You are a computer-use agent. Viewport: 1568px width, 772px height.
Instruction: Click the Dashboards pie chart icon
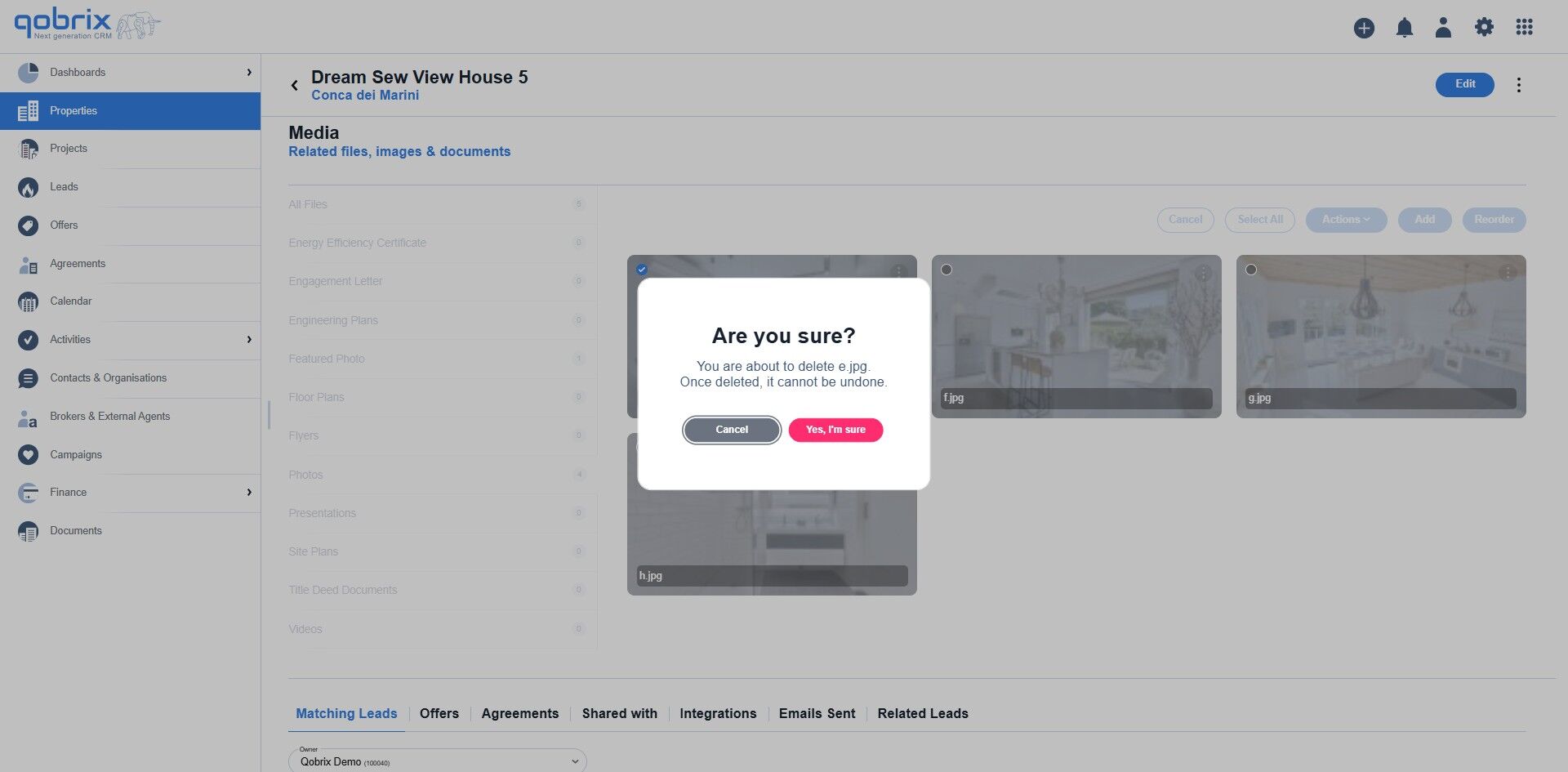[28, 73]
